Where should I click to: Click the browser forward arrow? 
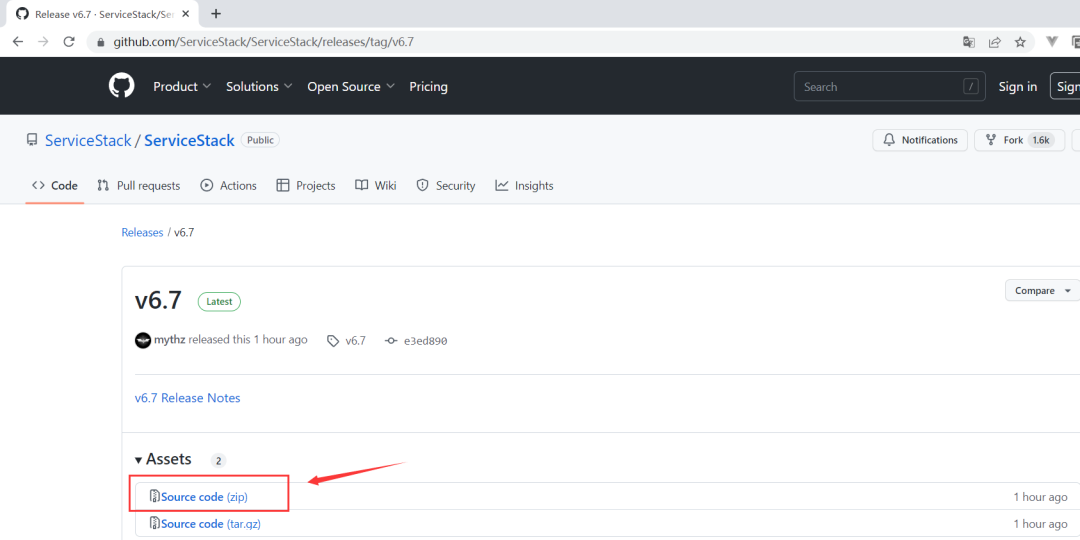[x=43, y=42]
